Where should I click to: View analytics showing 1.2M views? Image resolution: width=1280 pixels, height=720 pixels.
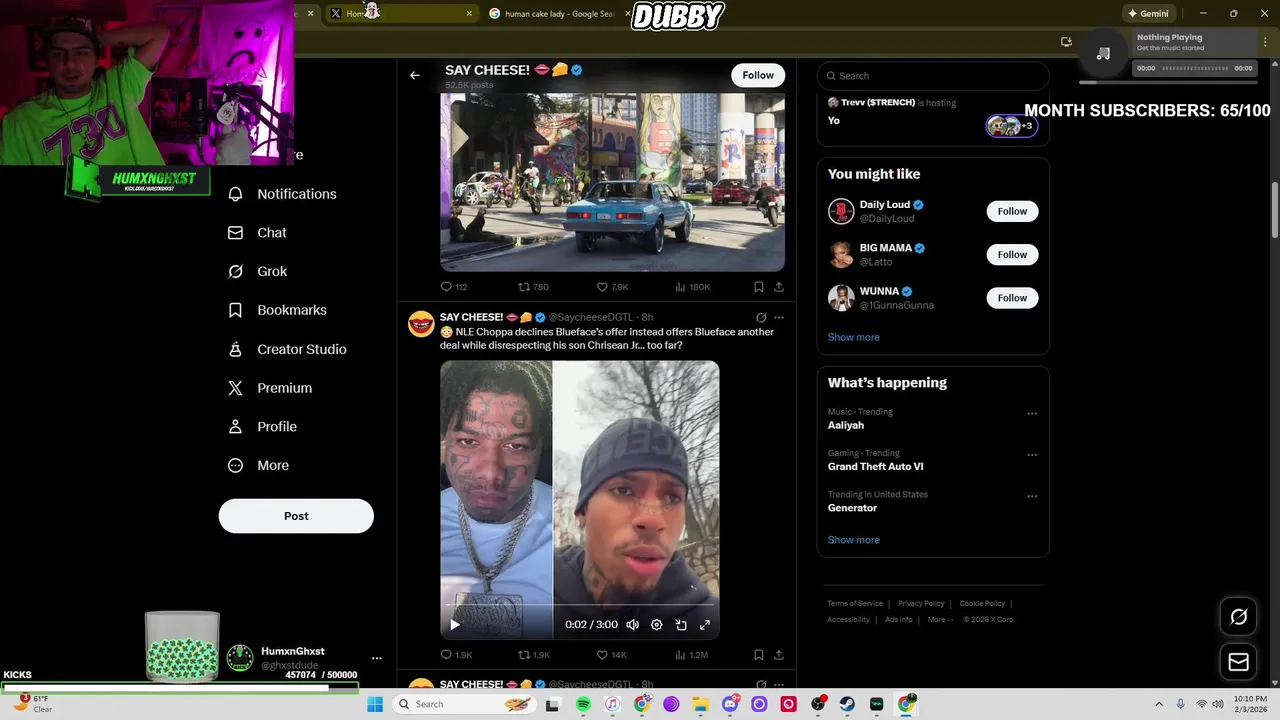click(691, 655)
